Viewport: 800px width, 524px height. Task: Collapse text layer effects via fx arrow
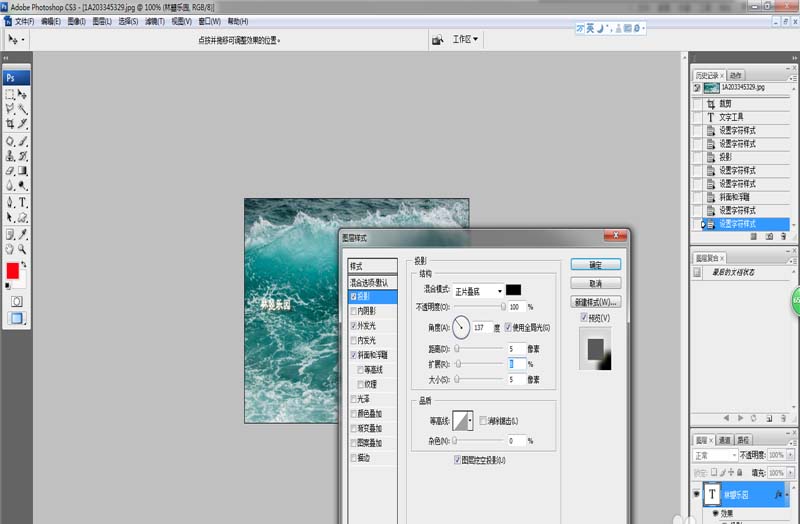pyautogui.click(x=787, y=494)
